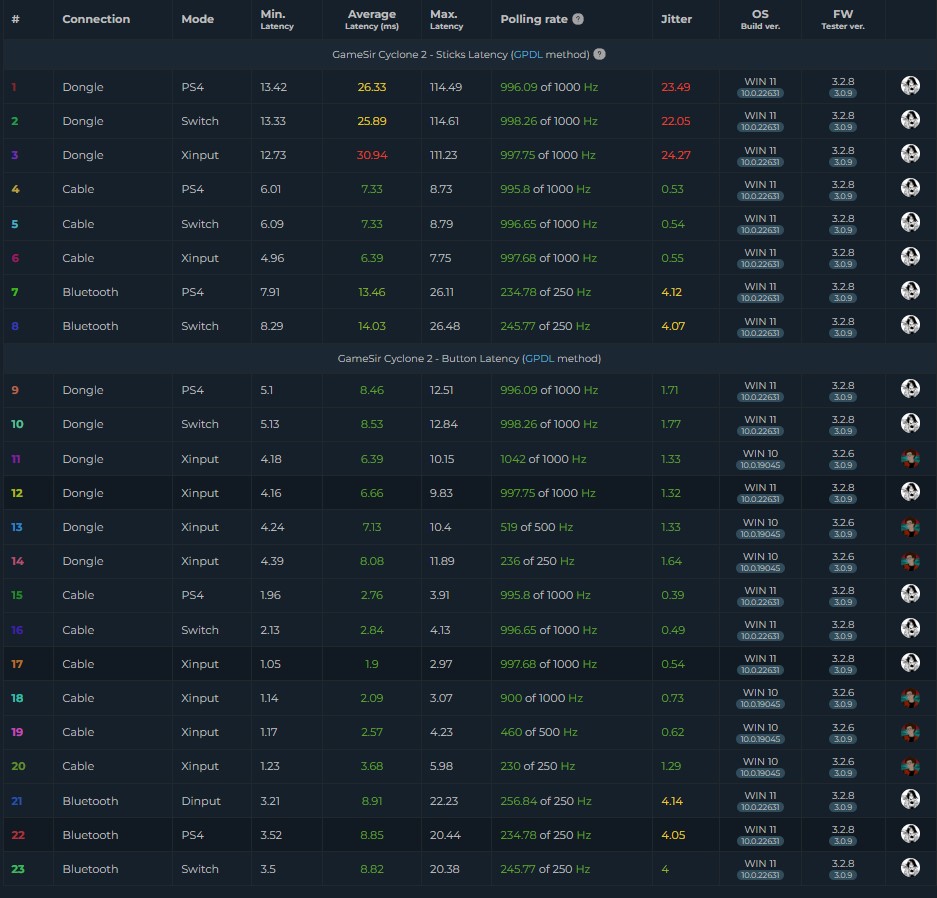Click tester avatar in row 4
The height and width of the screenshot is (898, 937).
click(x=910, y=188)
